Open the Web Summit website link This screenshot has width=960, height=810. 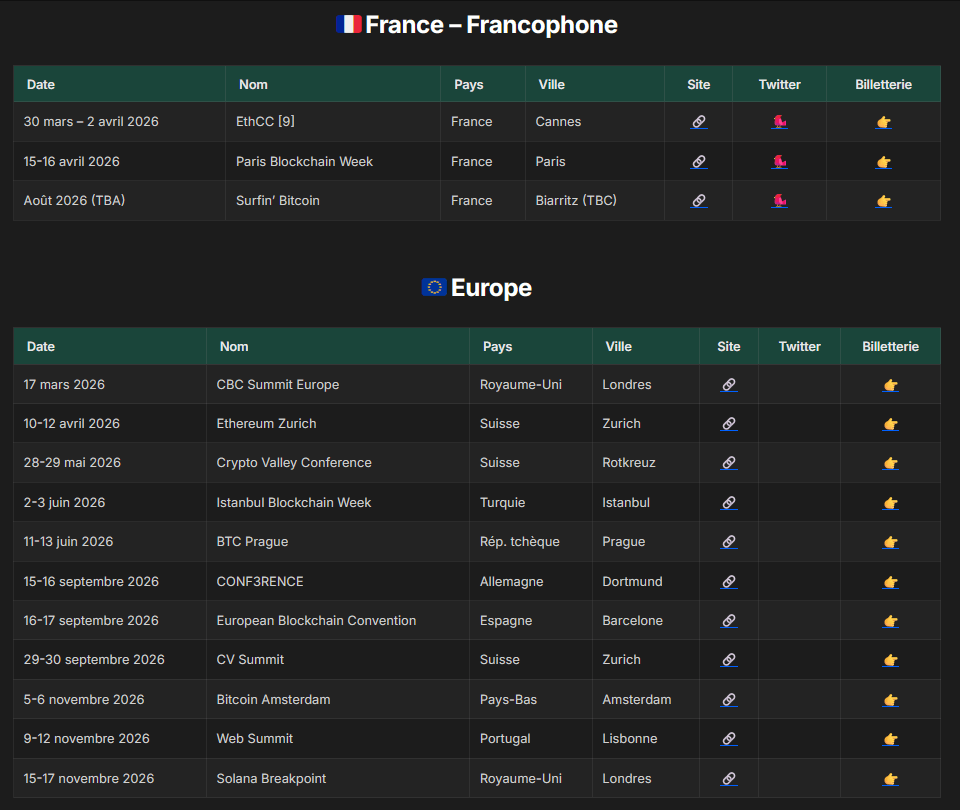pyautogui.click(x=728, y=738)
